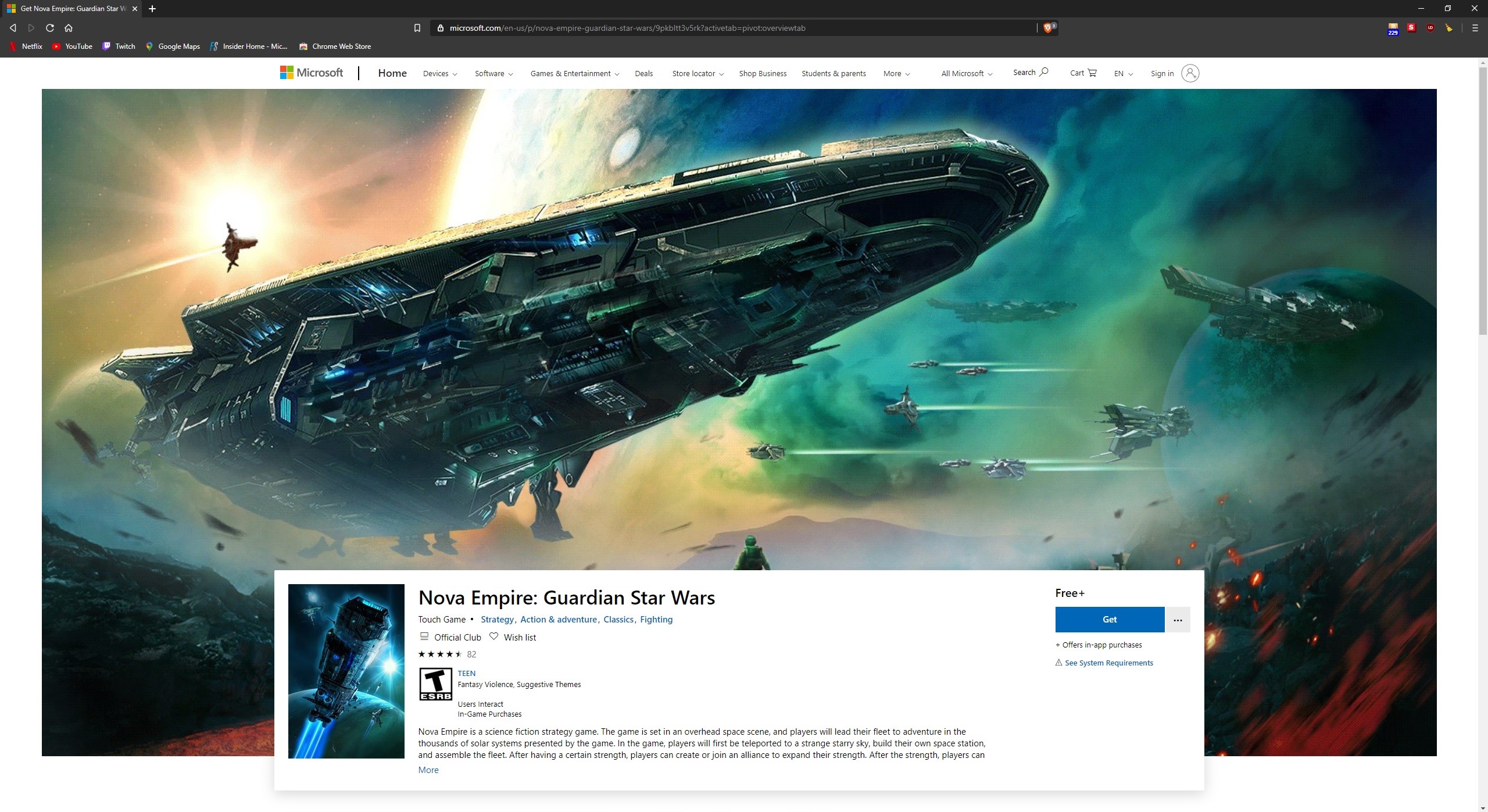Expand the Games & Entertainment menu
This screenshot has height=812, width=1488.
575,74
